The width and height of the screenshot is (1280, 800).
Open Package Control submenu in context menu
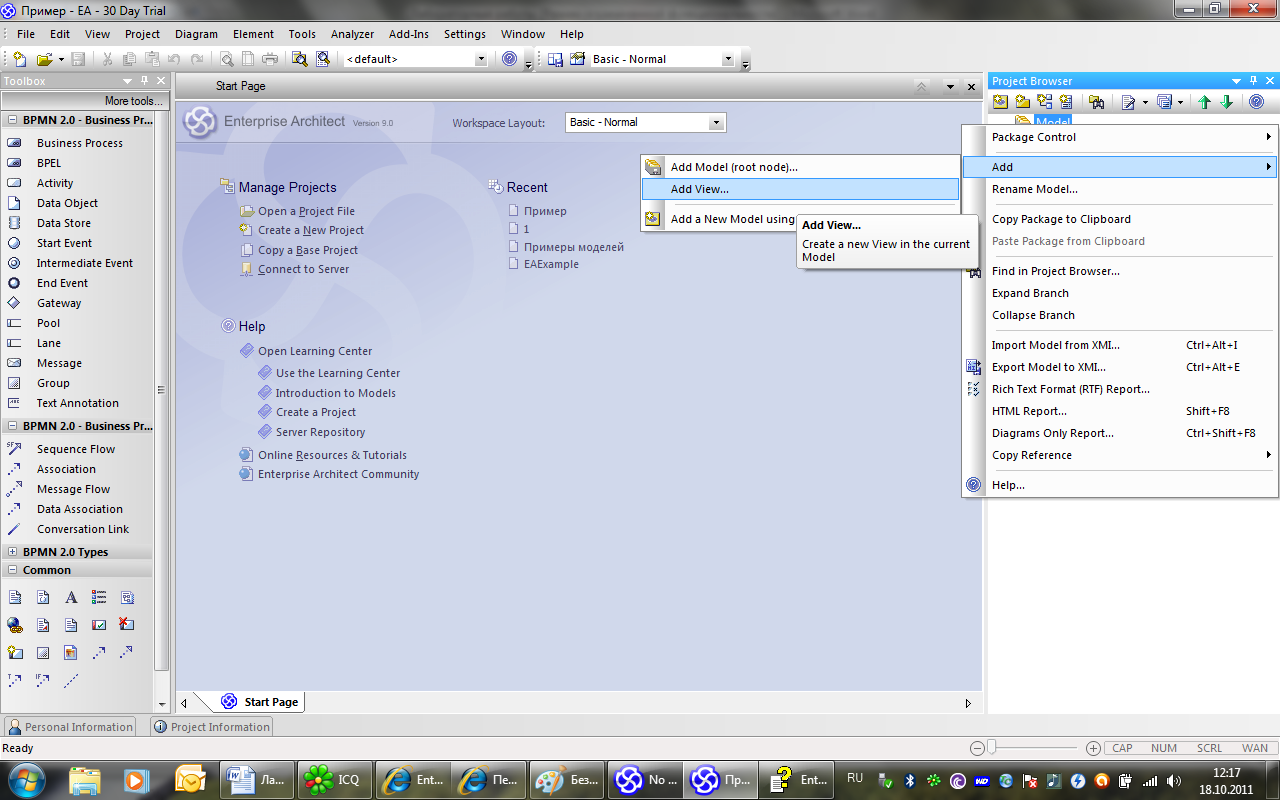[x=1120, y=137]
